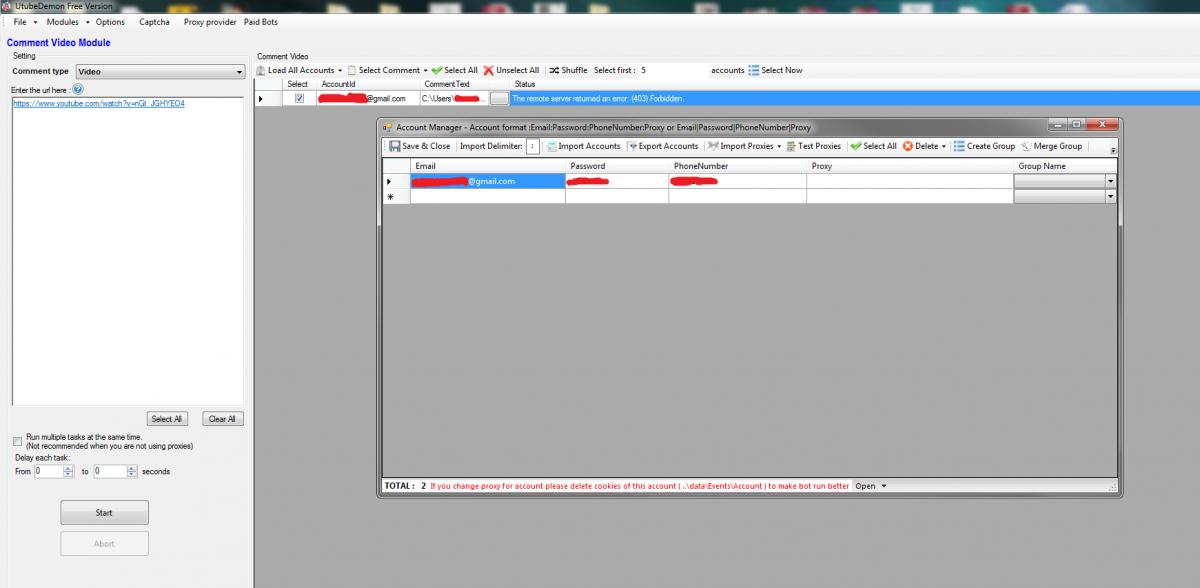Click Unselect All with red X icon
Screen dimensions: 1200x588
click(511, 70)
